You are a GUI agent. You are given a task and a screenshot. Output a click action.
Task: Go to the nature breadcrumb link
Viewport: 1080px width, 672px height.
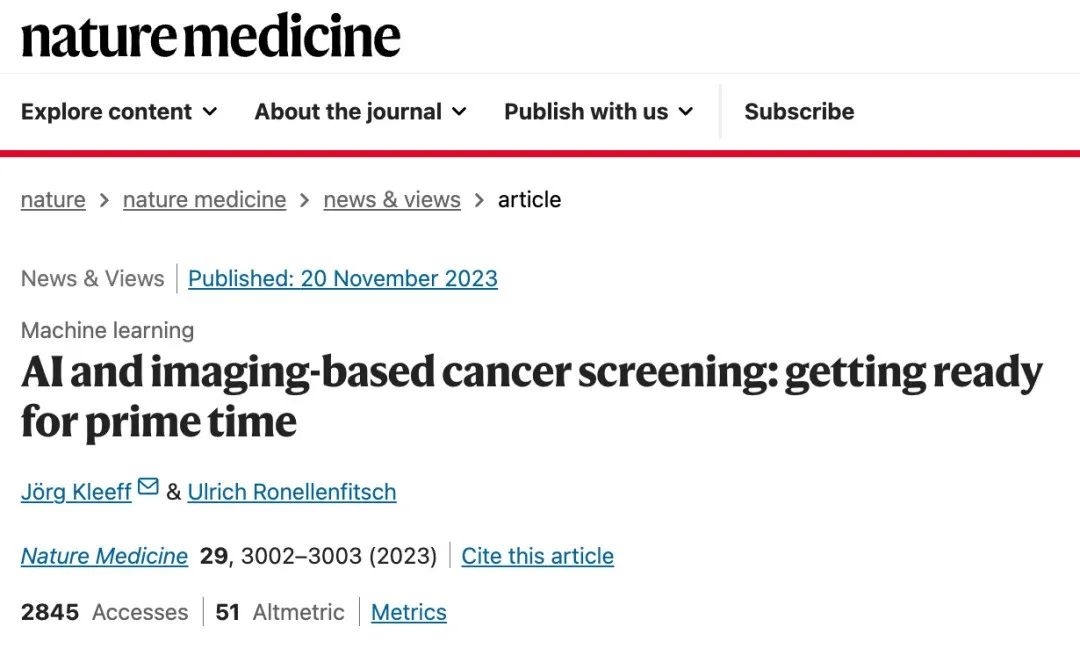53,200
